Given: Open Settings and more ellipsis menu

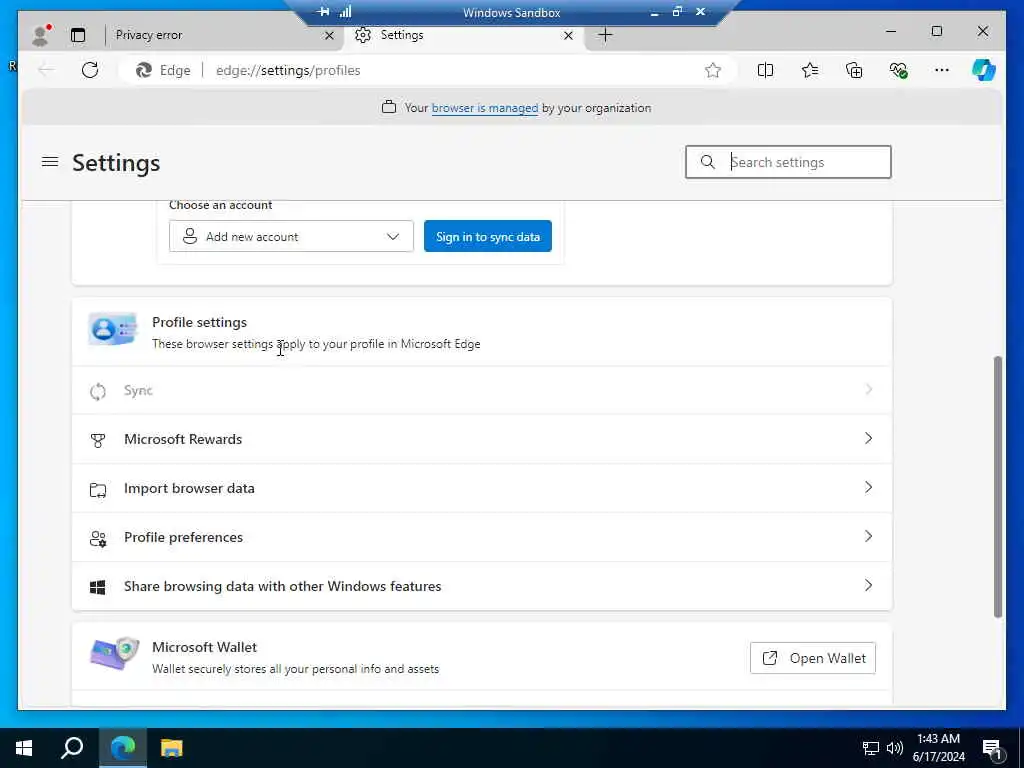Looking at the screenshot, I should [x=942, y=70].
